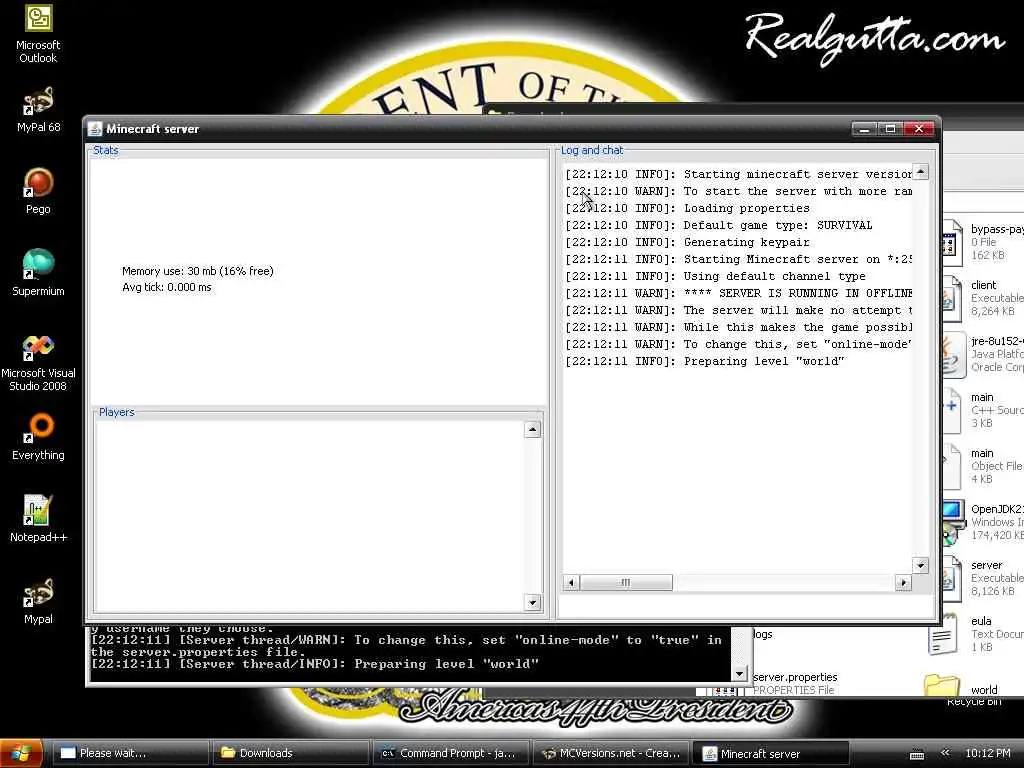The height and width of the screenshot is (768, 1024).
Task: Click log line 'Using default channel type'
Action: click(x=715, y=276)
